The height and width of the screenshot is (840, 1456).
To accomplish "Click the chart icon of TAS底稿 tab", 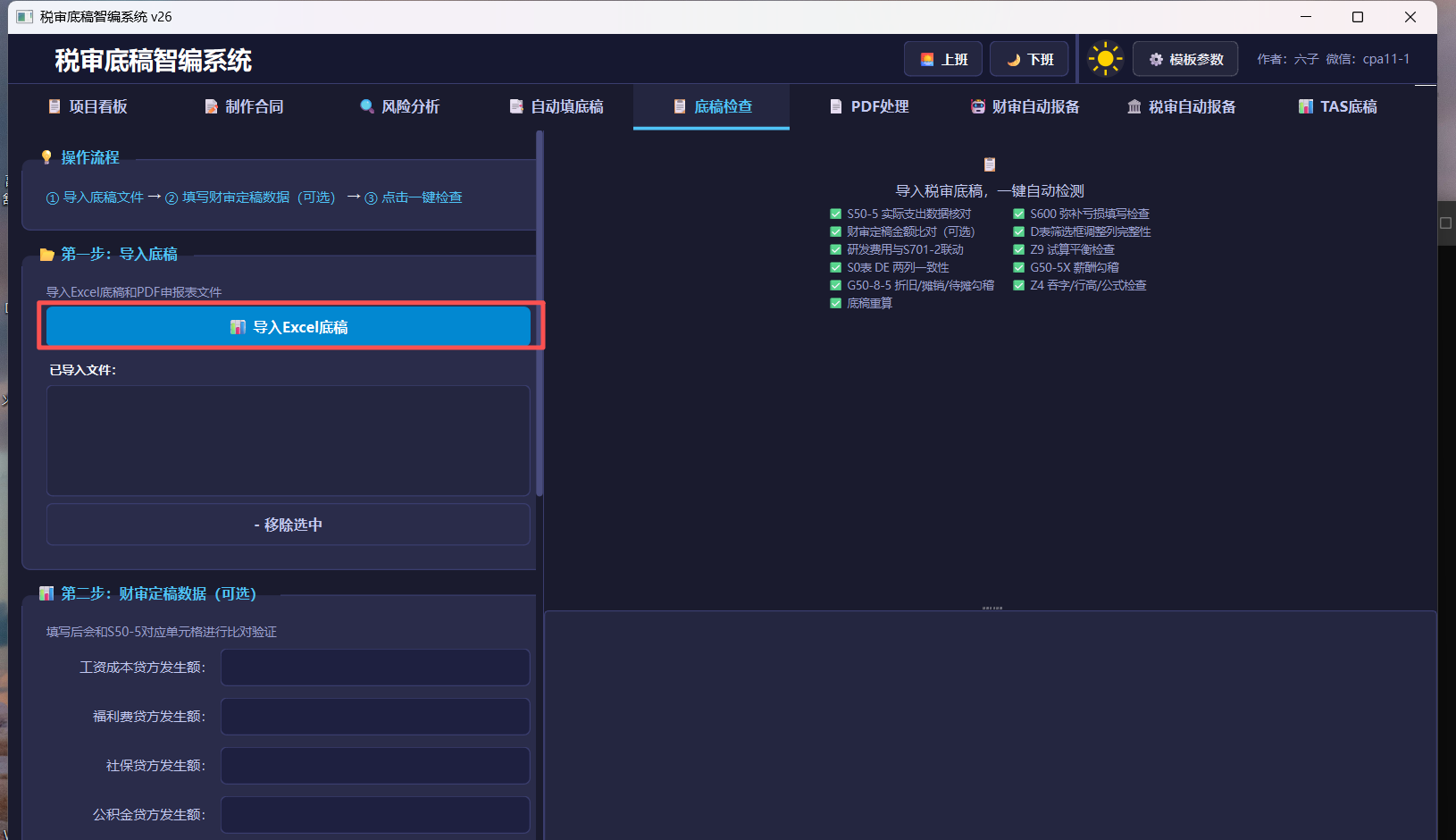I will [1306, 106].
